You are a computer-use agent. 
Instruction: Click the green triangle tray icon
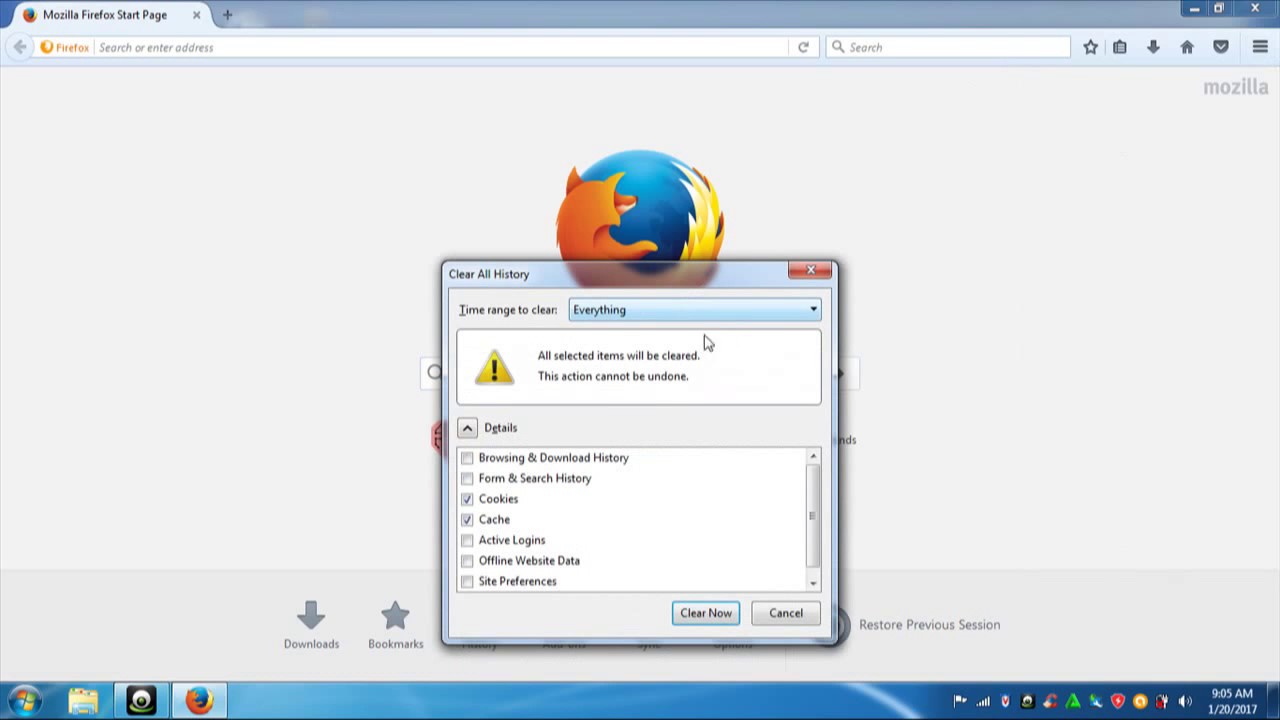pos(1073,701)
